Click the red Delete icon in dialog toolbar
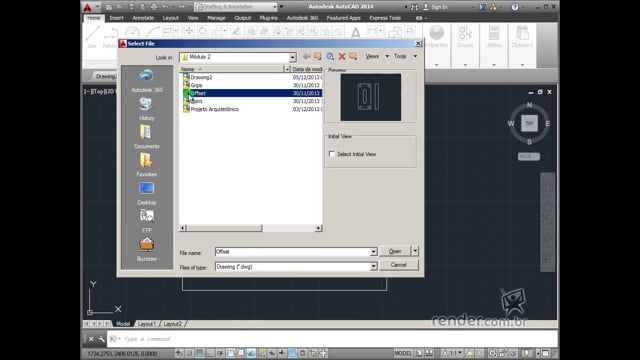Screen dimensions: 640x360 coord(342,56)
